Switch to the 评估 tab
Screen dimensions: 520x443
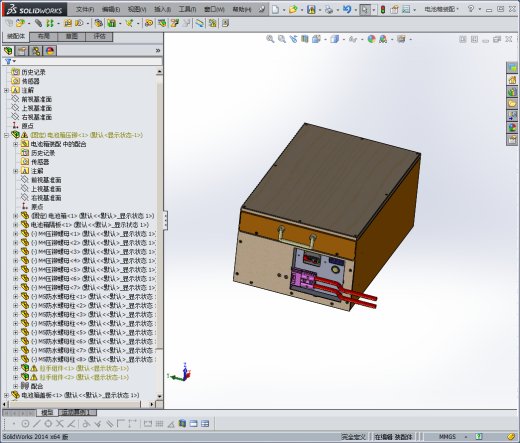(99, 36)
